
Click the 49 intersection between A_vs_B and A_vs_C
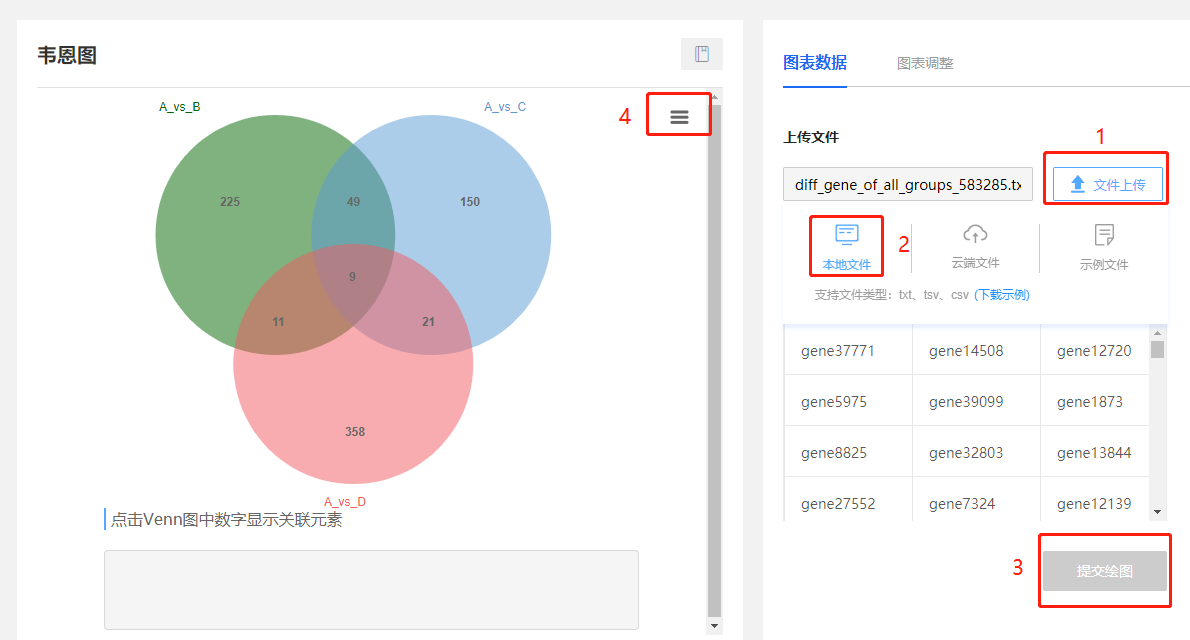click(352, 201)
